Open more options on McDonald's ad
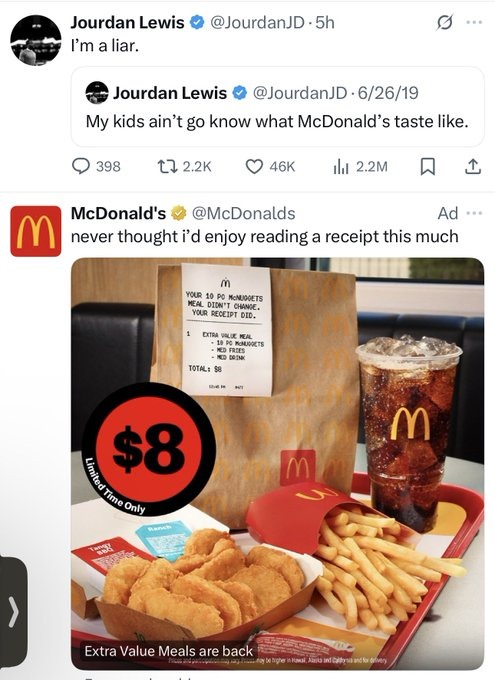The image size is (495, 680). (474, 213)
